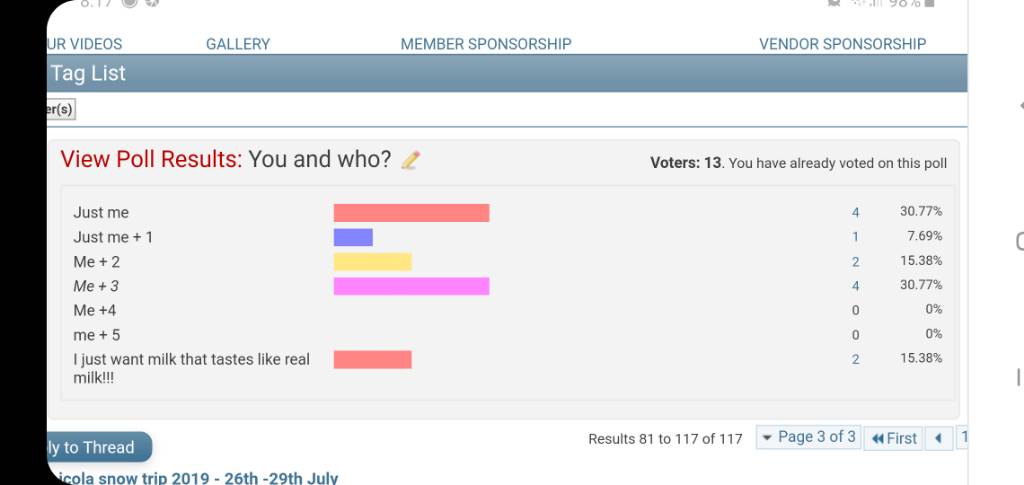Open the Gallery menu item
The height and width of the screenshot is (485, 1024).
pyautogui.click(x=238, y=44)
